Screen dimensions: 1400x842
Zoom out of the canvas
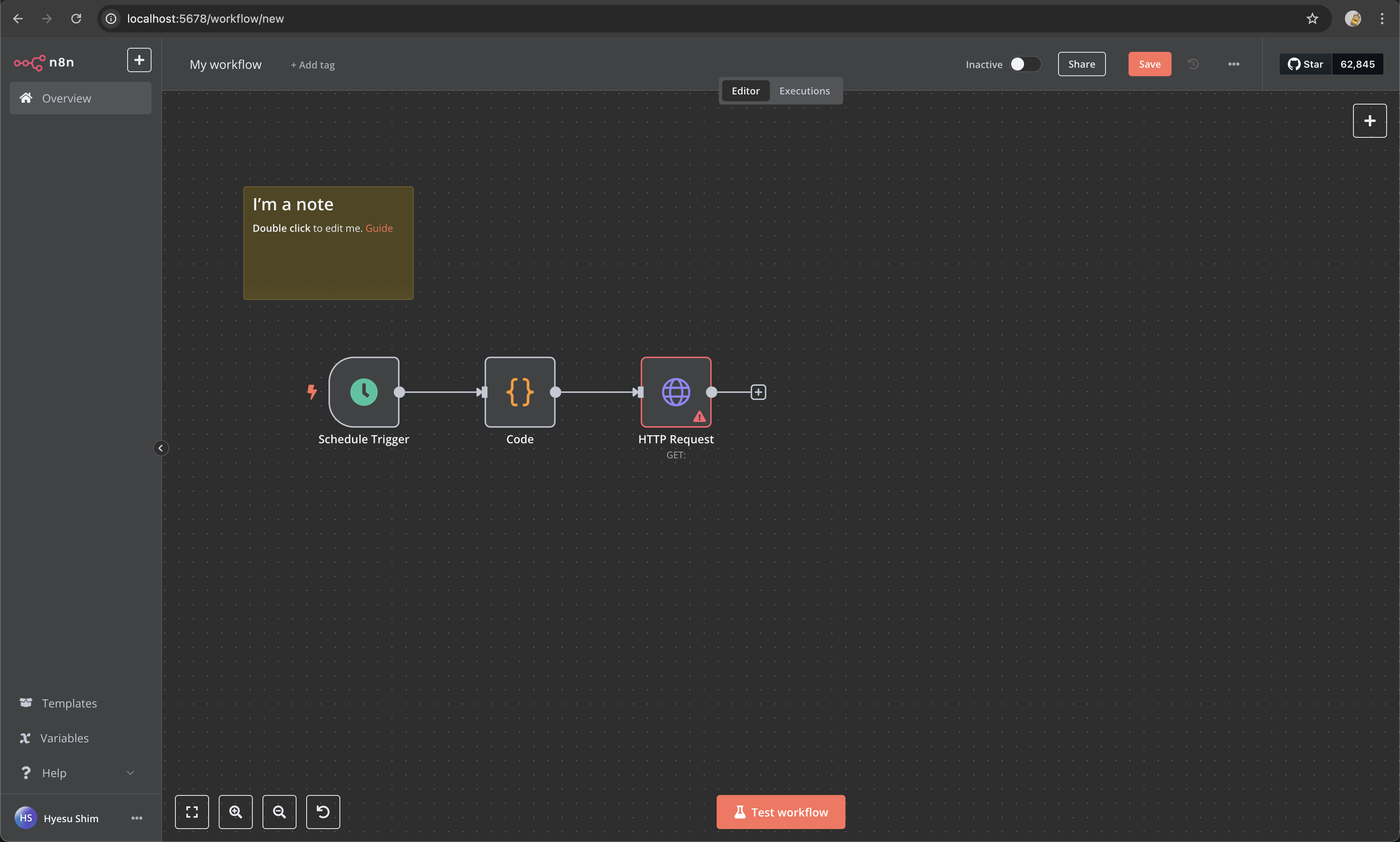(279, 812)
